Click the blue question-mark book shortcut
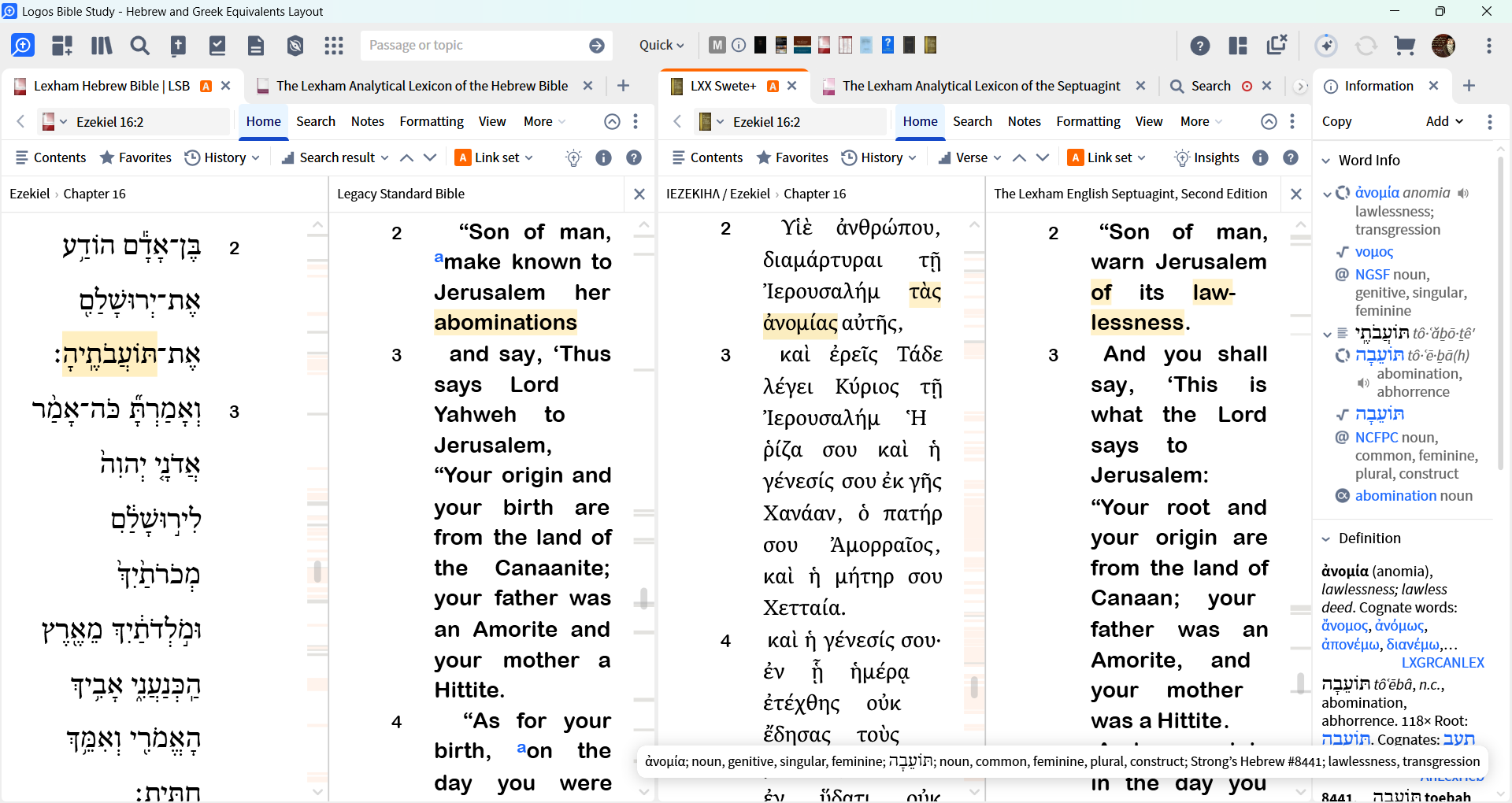The height and width of the screenshot is (803, 1512). click(x=888, y=45)
